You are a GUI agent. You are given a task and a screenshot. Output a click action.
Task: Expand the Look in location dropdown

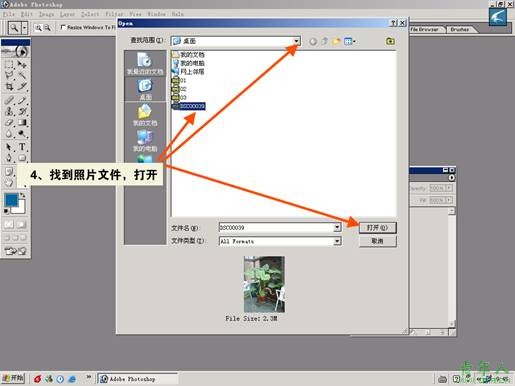tap(296, 41)
